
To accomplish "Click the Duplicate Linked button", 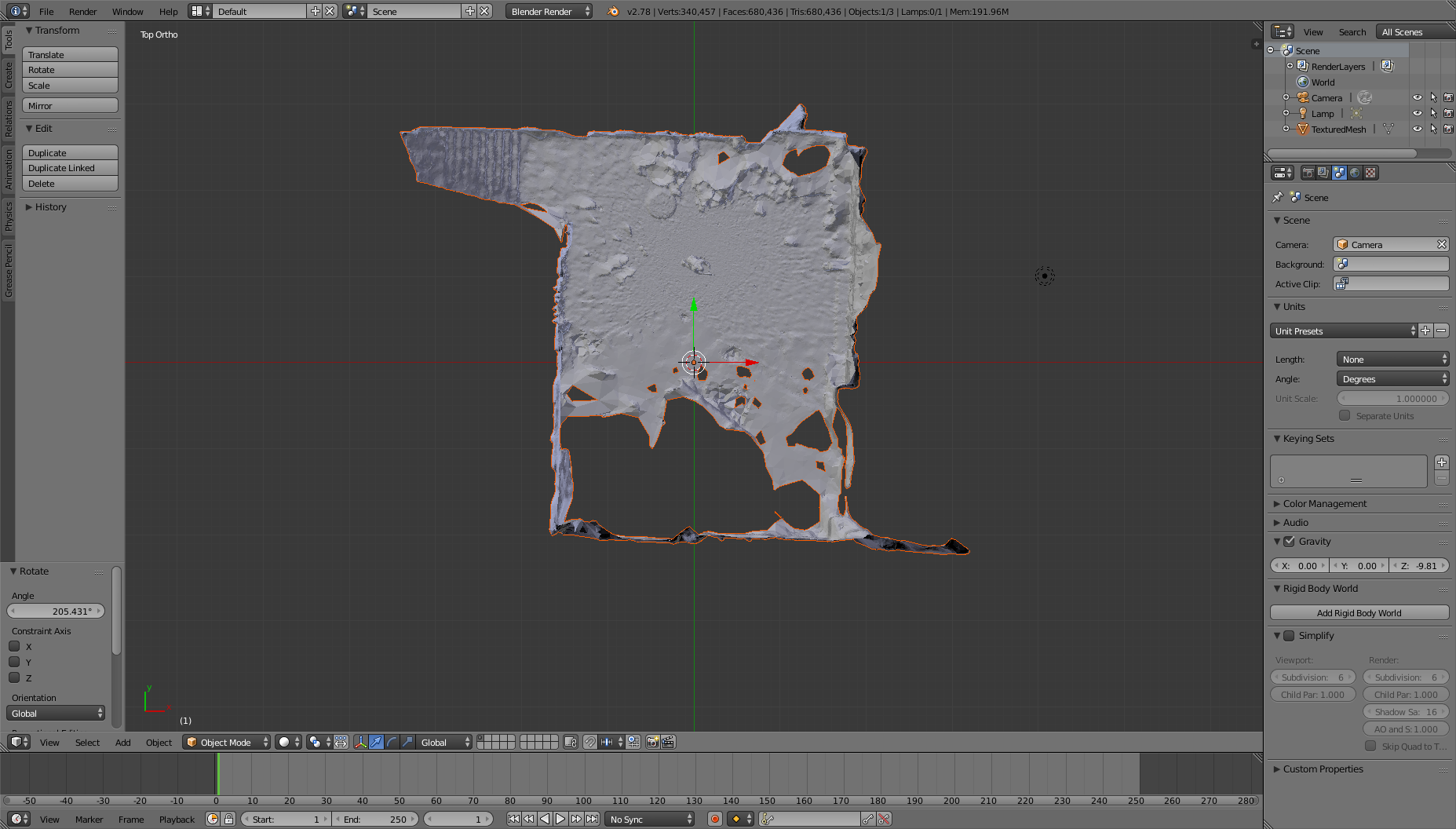I will pos(70,167).
